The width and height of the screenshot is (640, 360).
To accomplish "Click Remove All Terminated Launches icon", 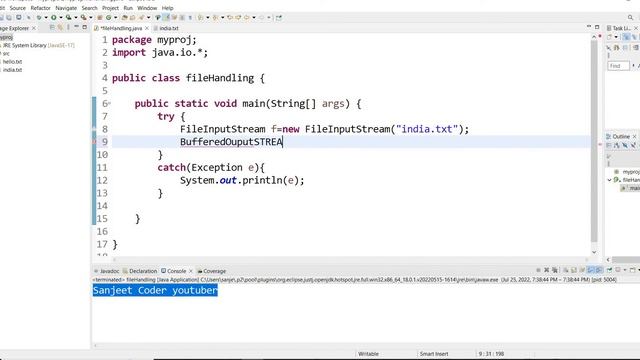I will (555, 270).
